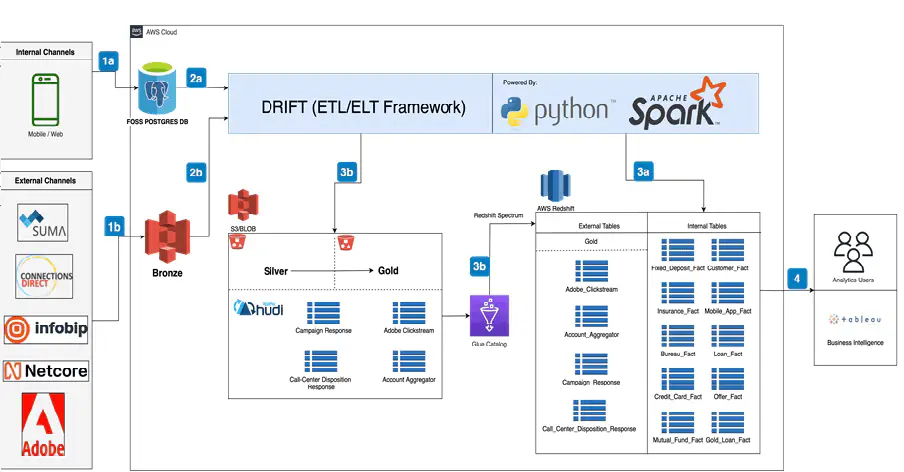Click the External Tables column header
The height and width of the screenshot is (472, 904).
pos(599,226)
